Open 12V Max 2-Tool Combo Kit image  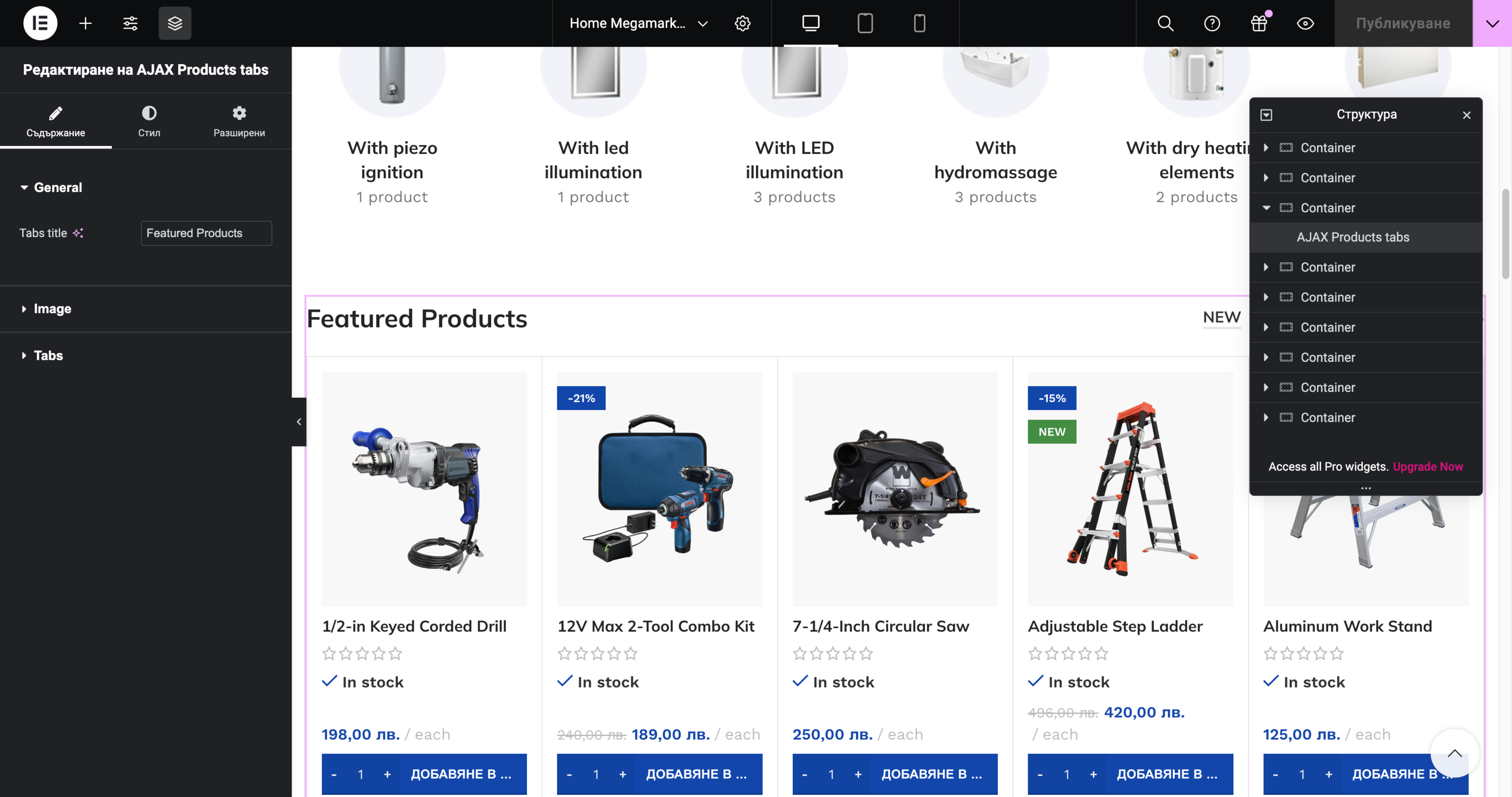click(660, 489)
